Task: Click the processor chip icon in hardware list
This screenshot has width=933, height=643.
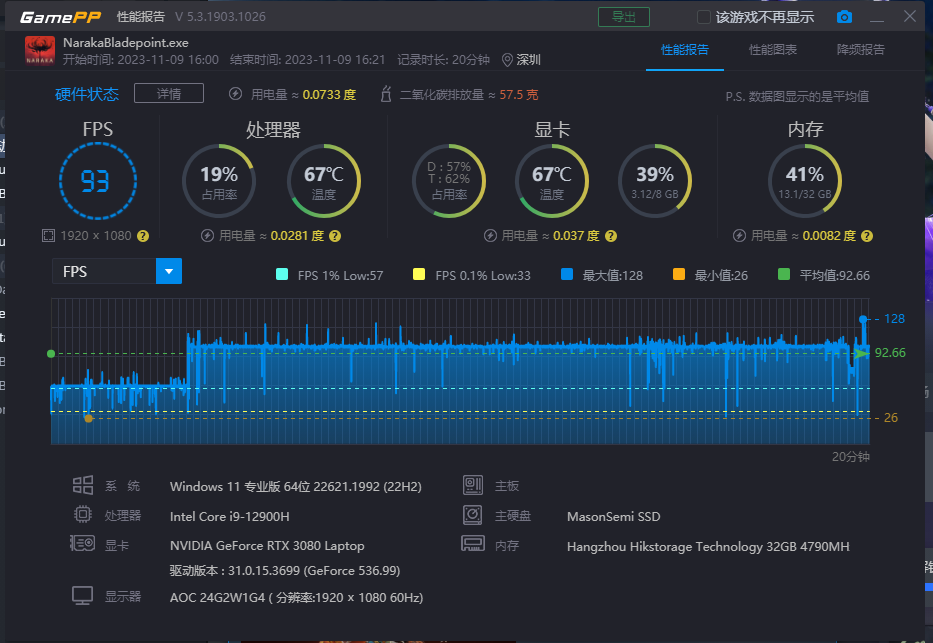Action: (83, 514)
